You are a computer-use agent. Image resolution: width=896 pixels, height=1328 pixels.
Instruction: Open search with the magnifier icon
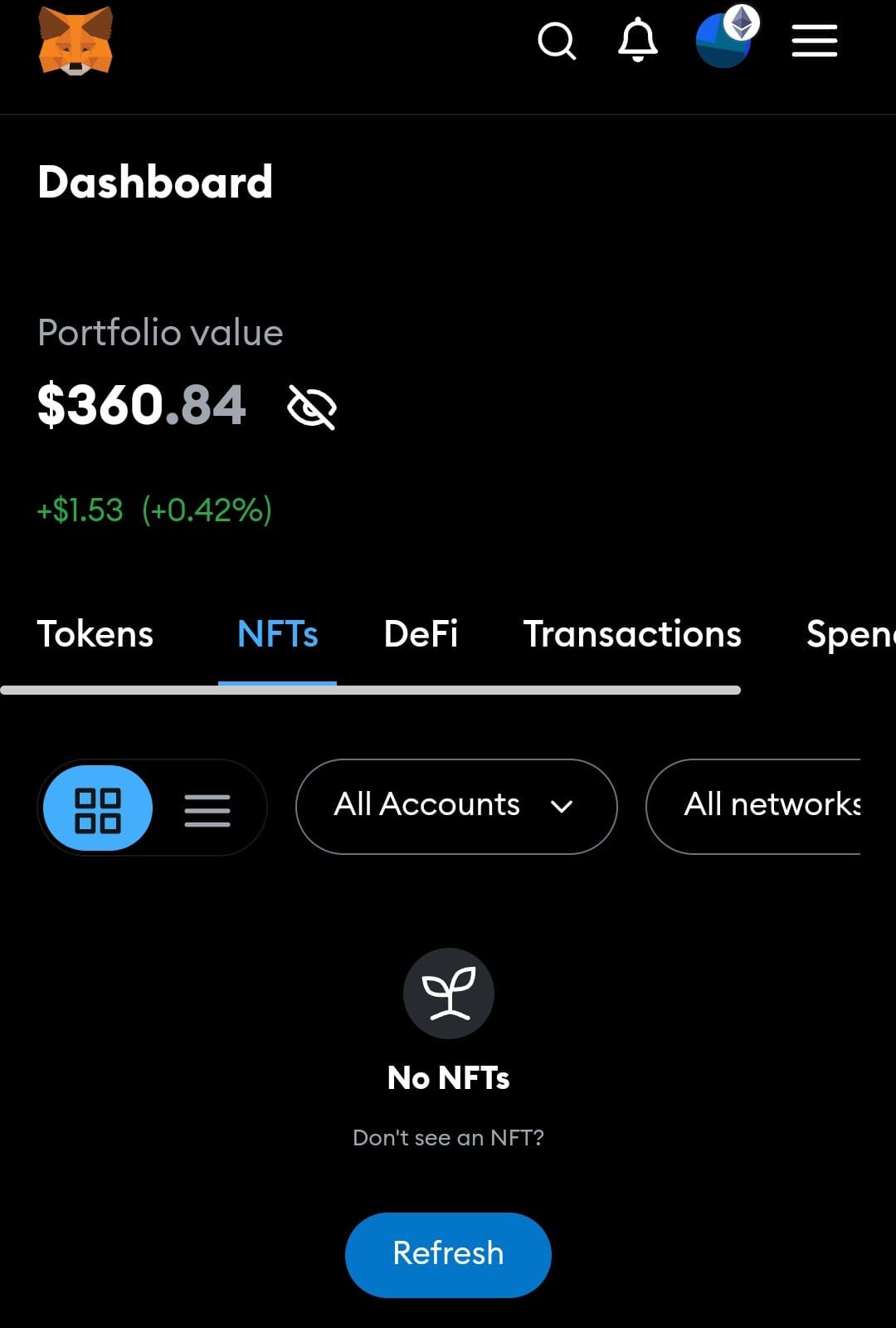pyautogui.click(x=556, y=41)
